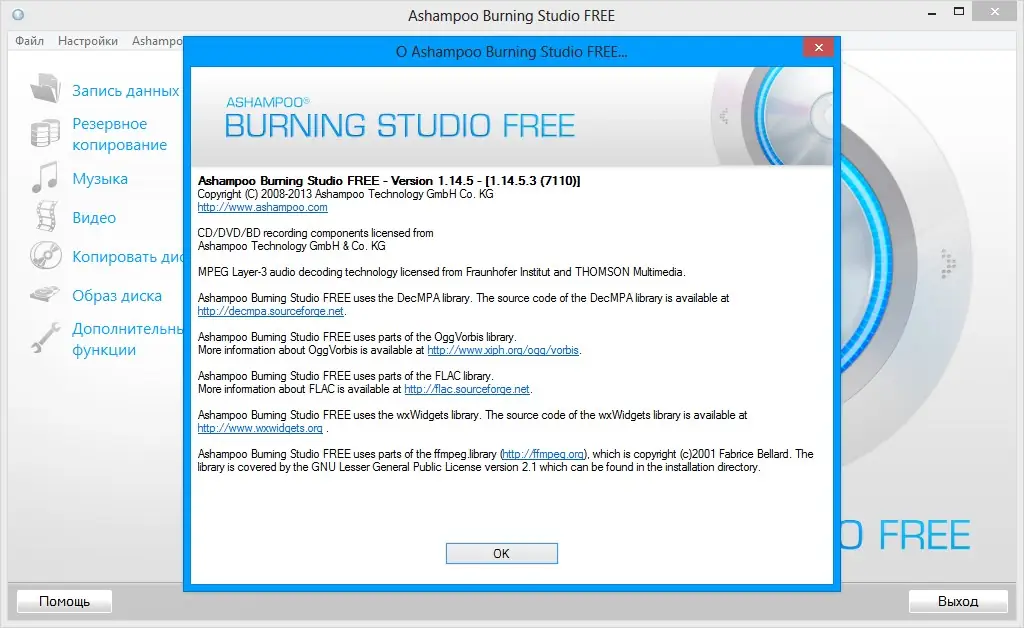Click the folder icon beside Запись данных
Screen dimensions: 1024x628
coord(45,89)
